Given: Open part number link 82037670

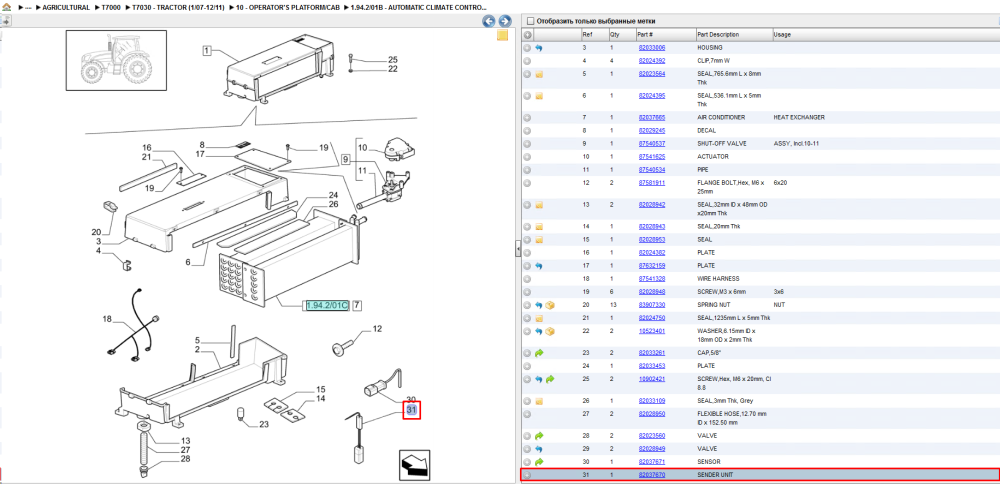Looking at the screenshot, I should pyautogui.click(x=652, y=475).
